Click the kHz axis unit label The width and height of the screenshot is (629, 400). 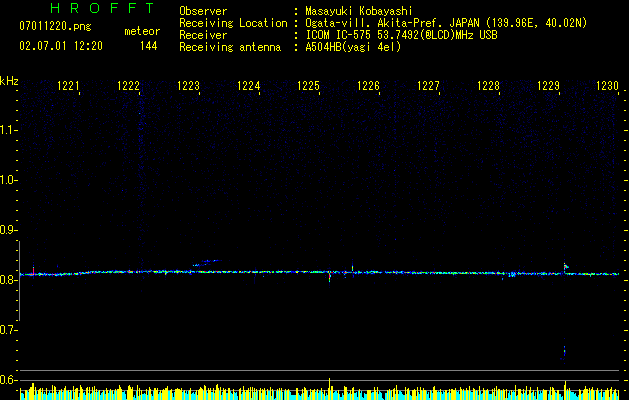[9, 81]
